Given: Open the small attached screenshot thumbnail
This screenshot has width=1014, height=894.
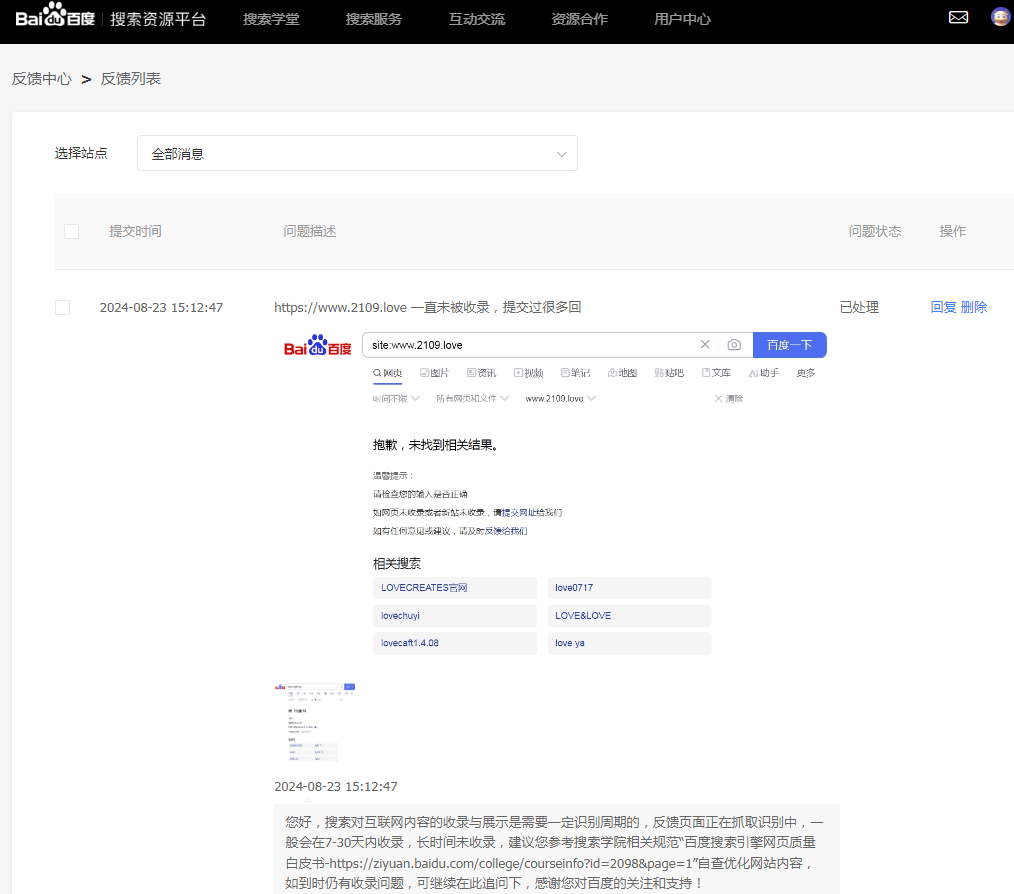Looking at the screenshot, I should (x=314, y=724).
